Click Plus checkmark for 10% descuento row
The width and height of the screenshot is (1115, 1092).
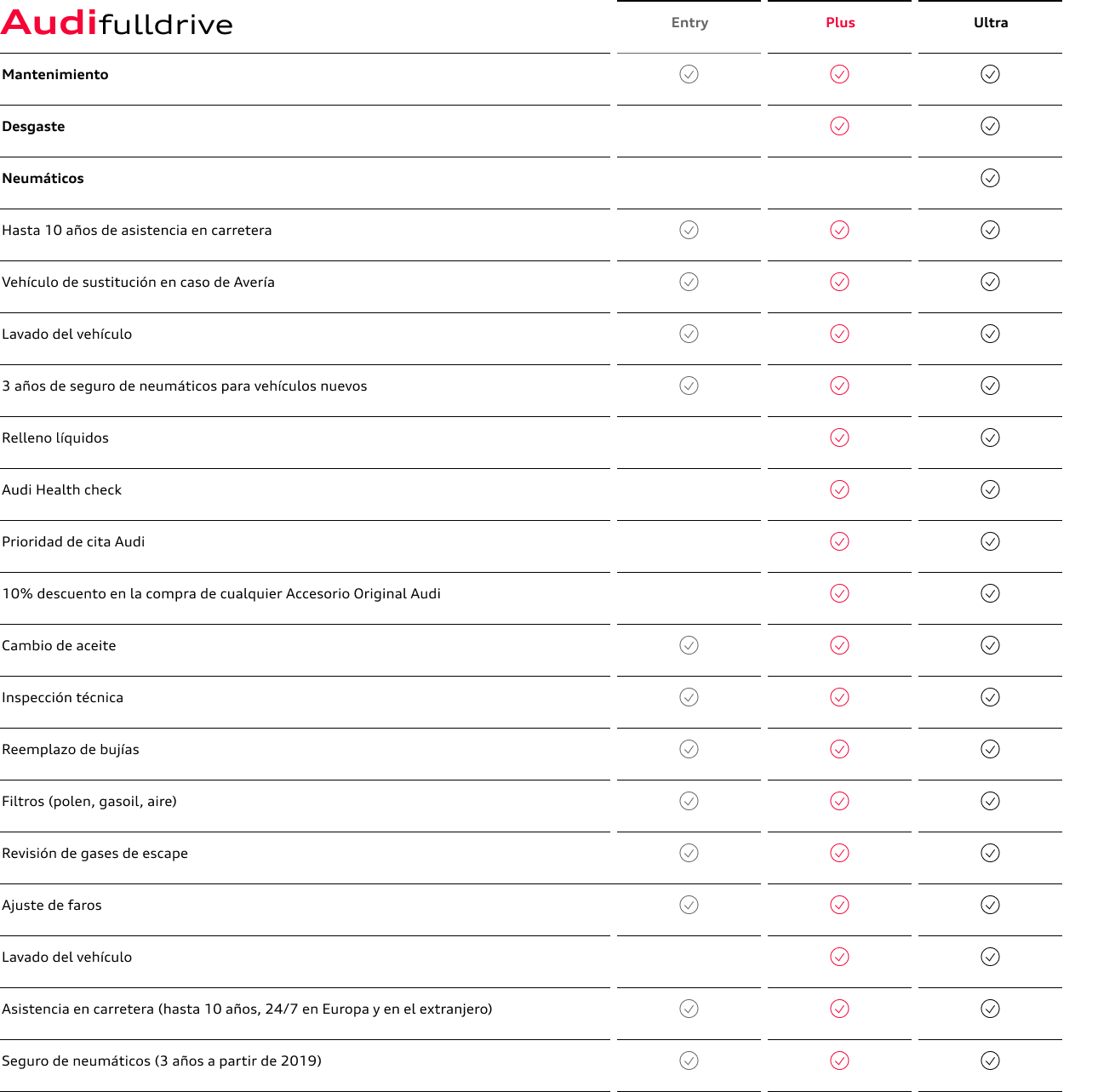click(840, 593)
